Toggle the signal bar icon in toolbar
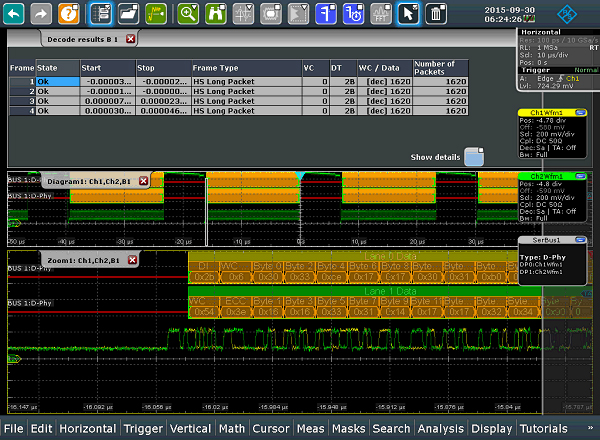The height and width of the screenshot is (440, 600). 101,14
